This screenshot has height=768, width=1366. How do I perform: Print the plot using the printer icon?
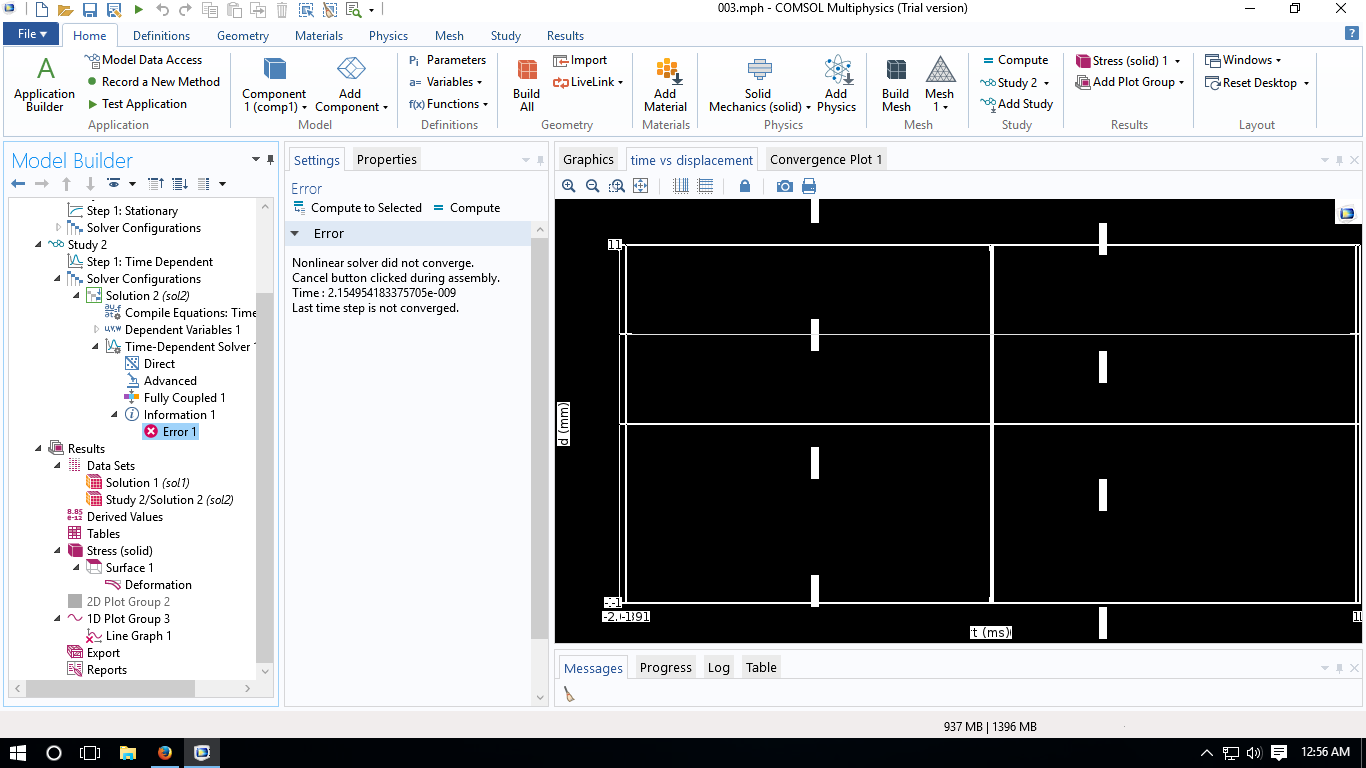click(809, 186)
